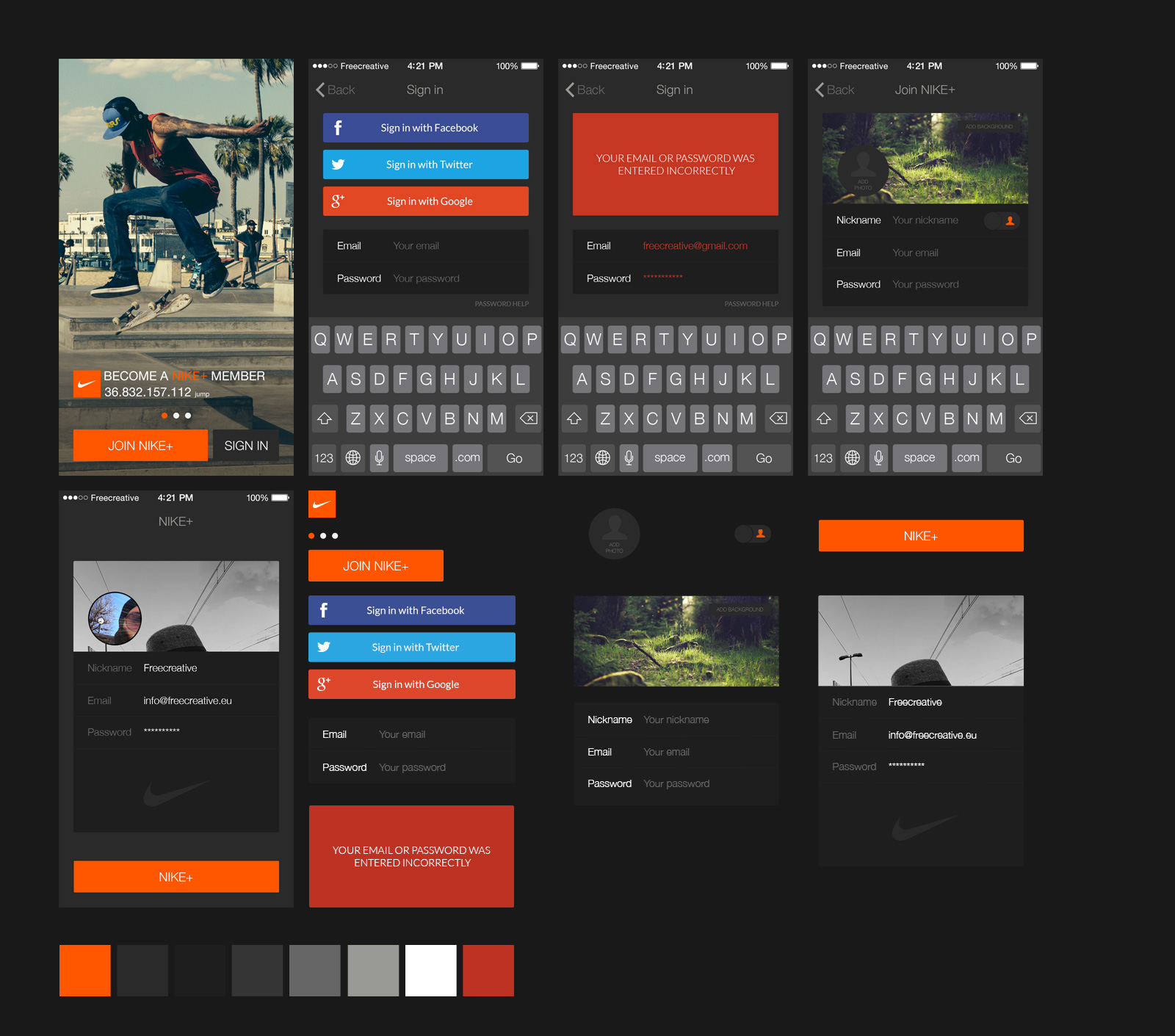The image size is (1175, 1036).
Task: Click the Google+ icon on the red button
Action: click(x=339, y=200)
